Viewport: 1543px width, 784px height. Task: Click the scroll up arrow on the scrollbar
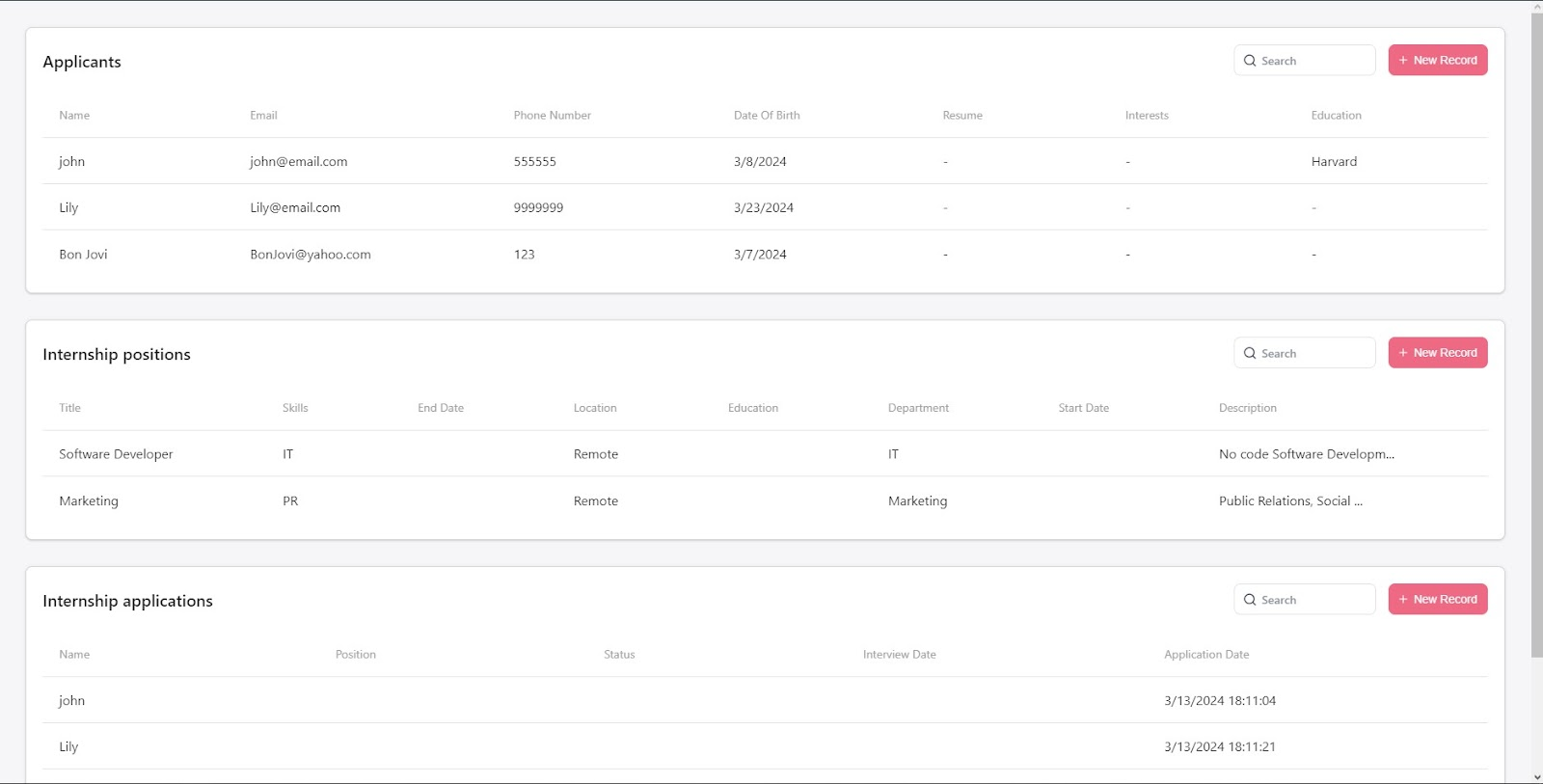tap(1537, 6)
